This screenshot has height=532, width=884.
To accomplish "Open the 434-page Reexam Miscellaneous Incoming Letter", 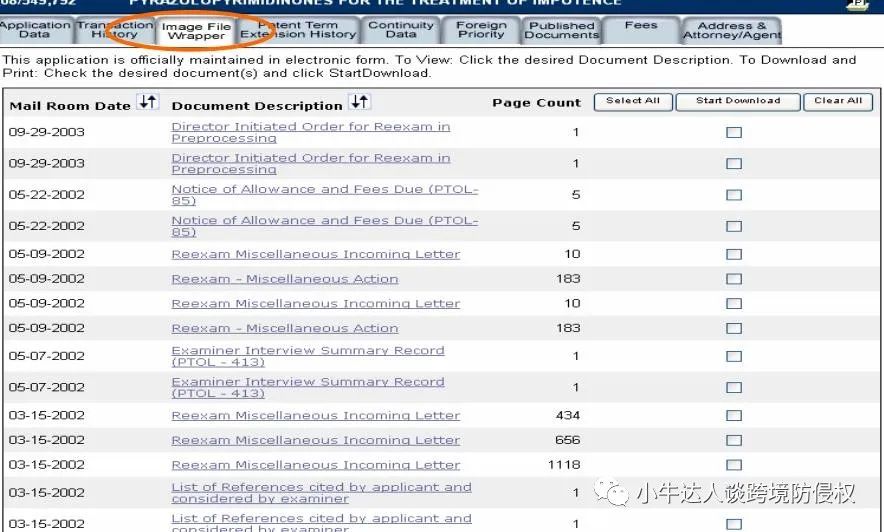I will coord(316,416).
